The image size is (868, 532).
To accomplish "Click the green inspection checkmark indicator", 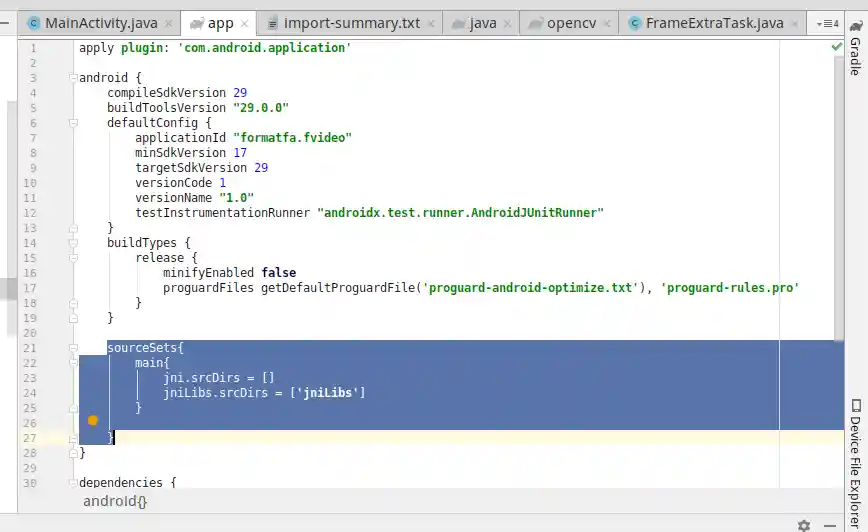I will [x=837, y=47].
